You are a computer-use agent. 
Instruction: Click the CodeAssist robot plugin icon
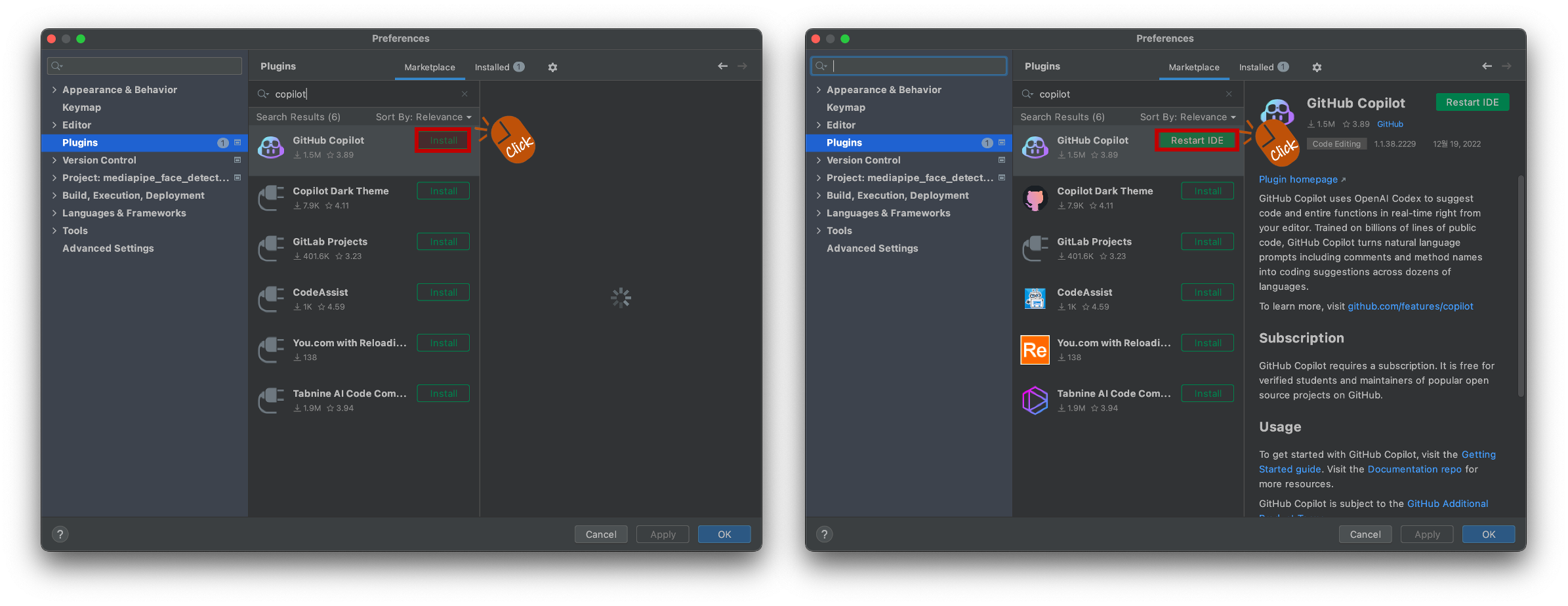click(1035, 298)
